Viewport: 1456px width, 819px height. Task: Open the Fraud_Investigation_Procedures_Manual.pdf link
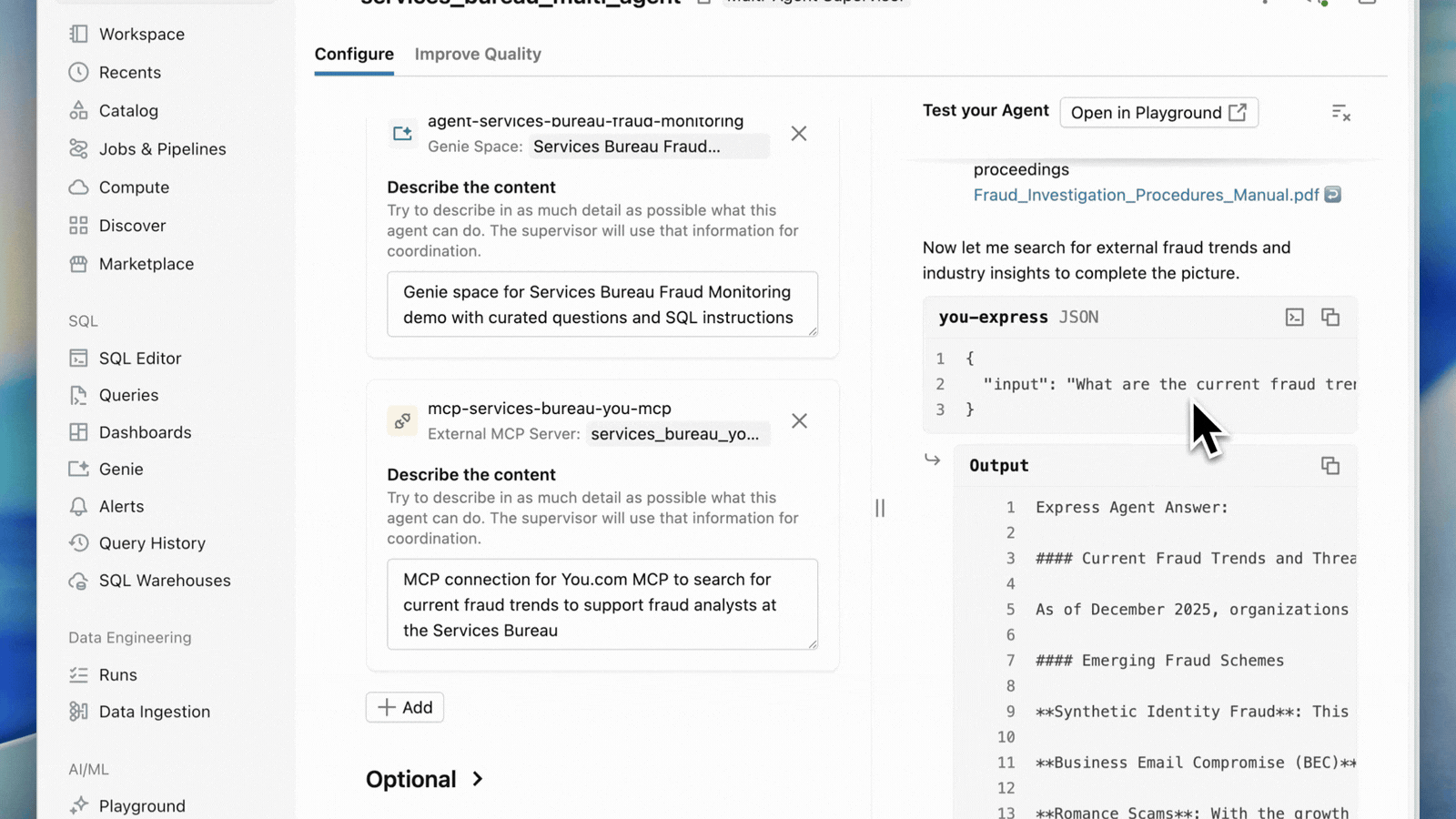(1146, 195)
